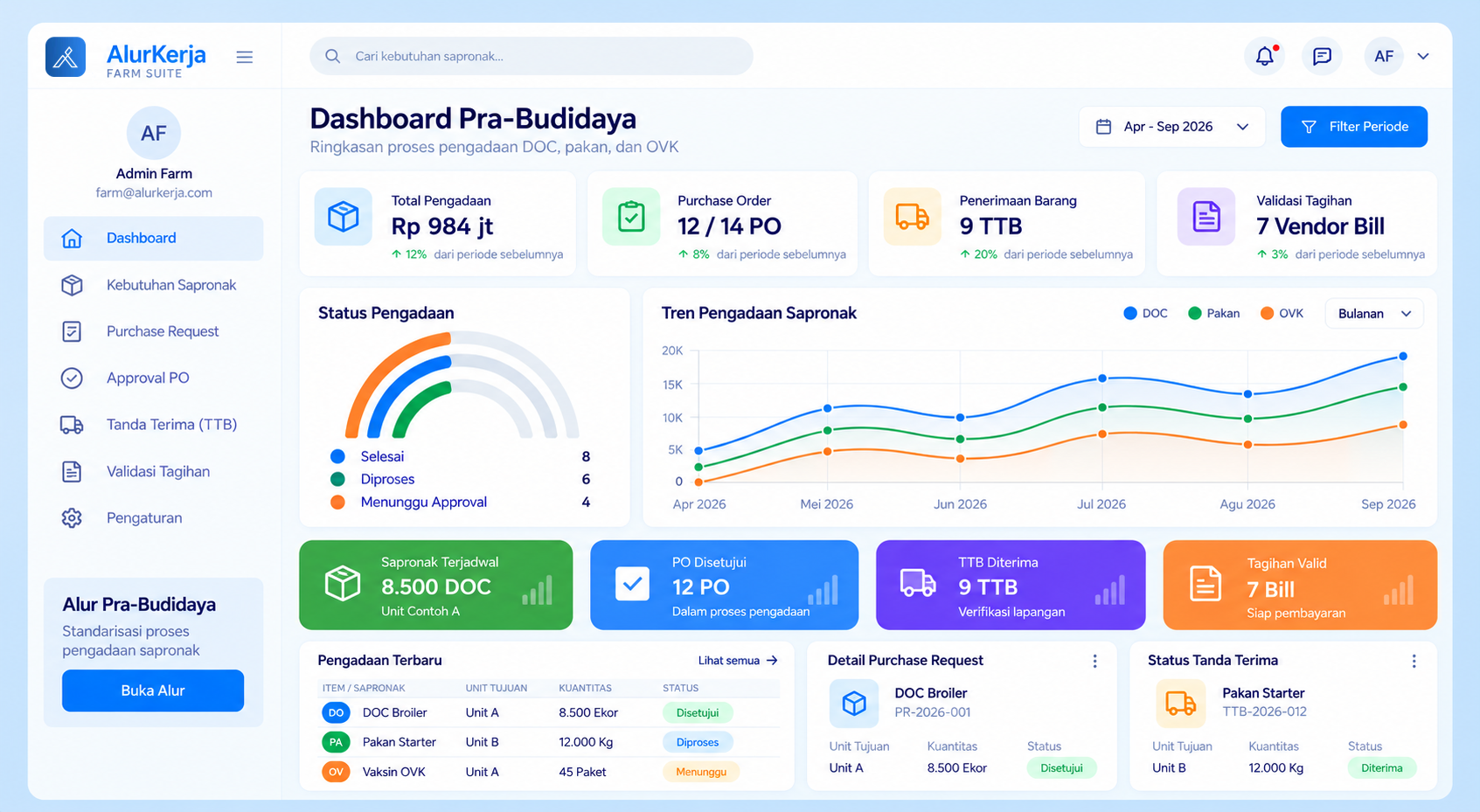
Task: Click the Buka Alur button
Action: (x=153, y=691)
